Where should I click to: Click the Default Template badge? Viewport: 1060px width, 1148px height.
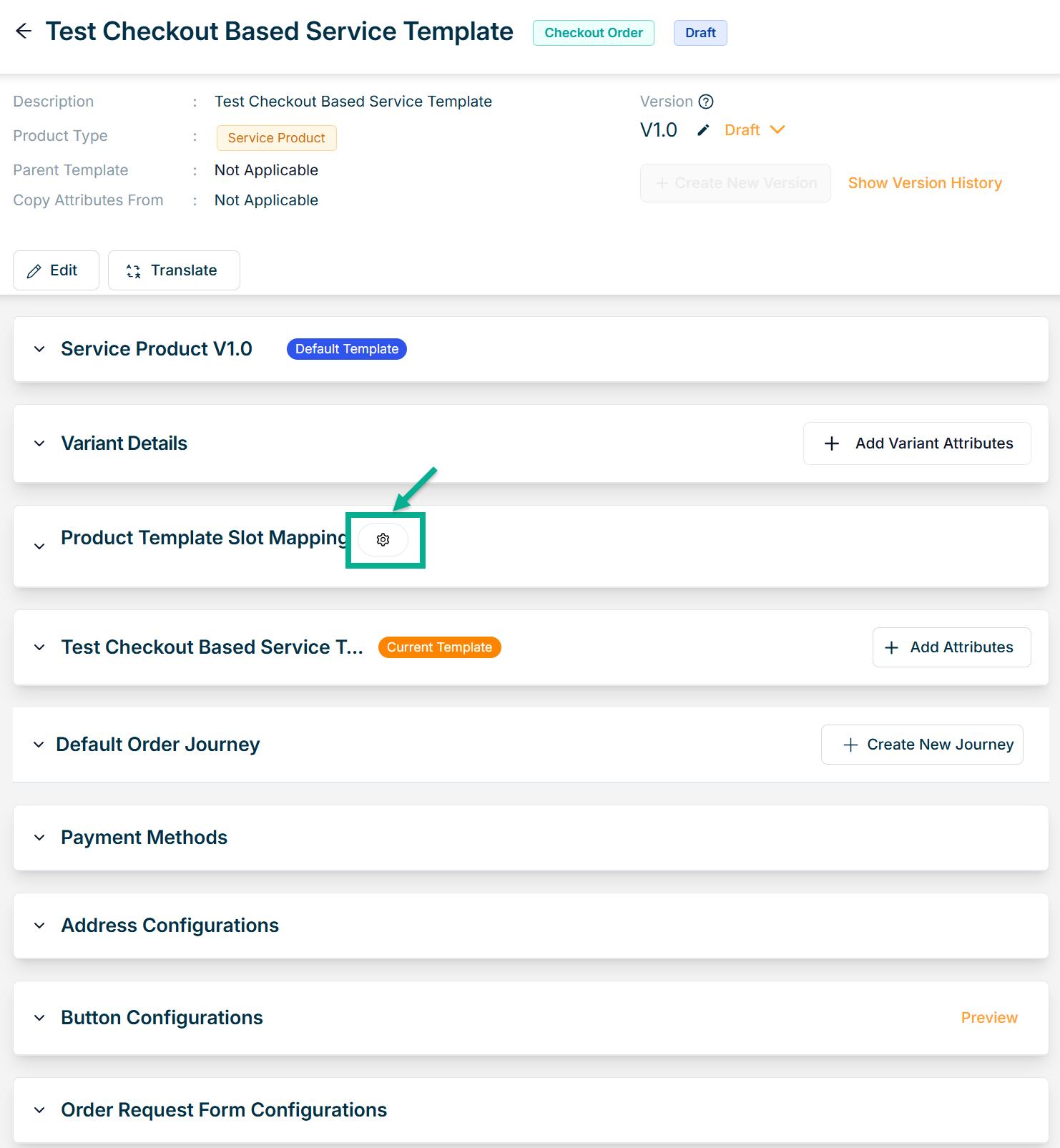[x=347, y=349]
